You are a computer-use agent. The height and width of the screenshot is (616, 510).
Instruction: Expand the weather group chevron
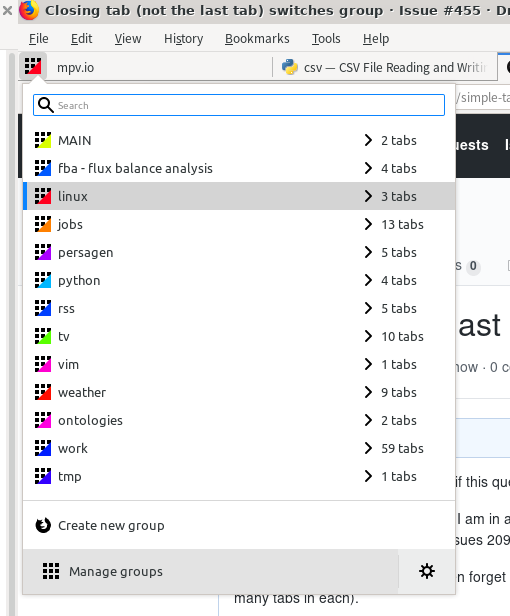[x=368, y=392]
